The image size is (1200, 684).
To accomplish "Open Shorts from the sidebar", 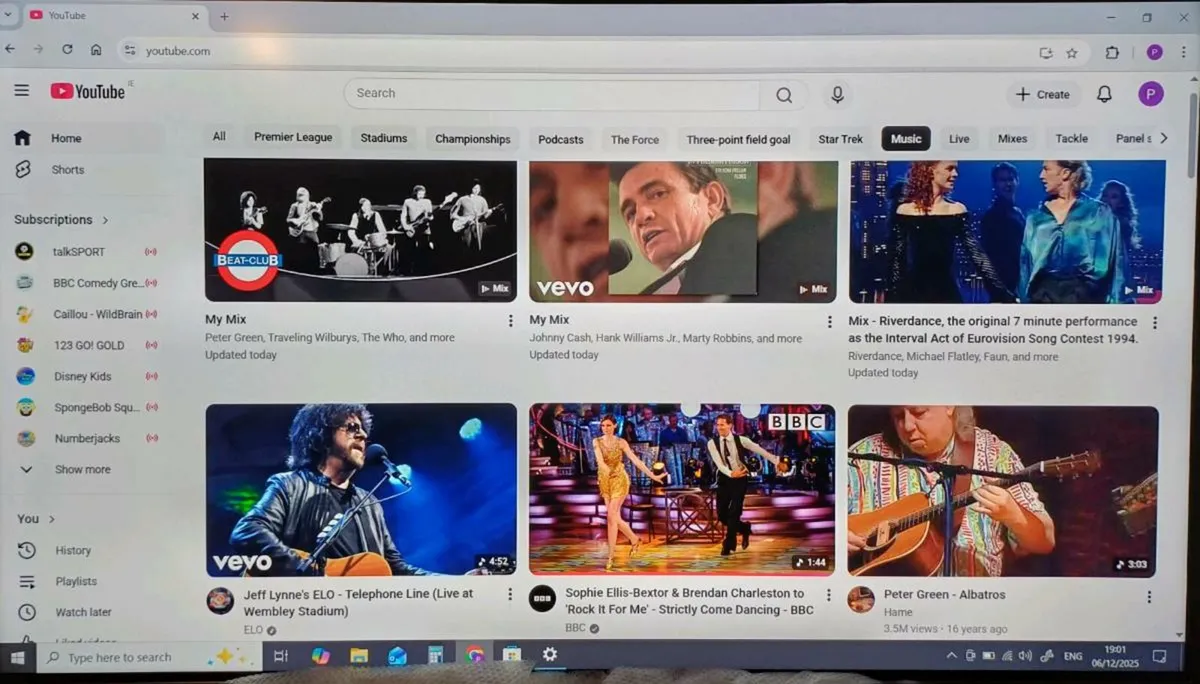I will pyautogui.click(x=67, y=170).
